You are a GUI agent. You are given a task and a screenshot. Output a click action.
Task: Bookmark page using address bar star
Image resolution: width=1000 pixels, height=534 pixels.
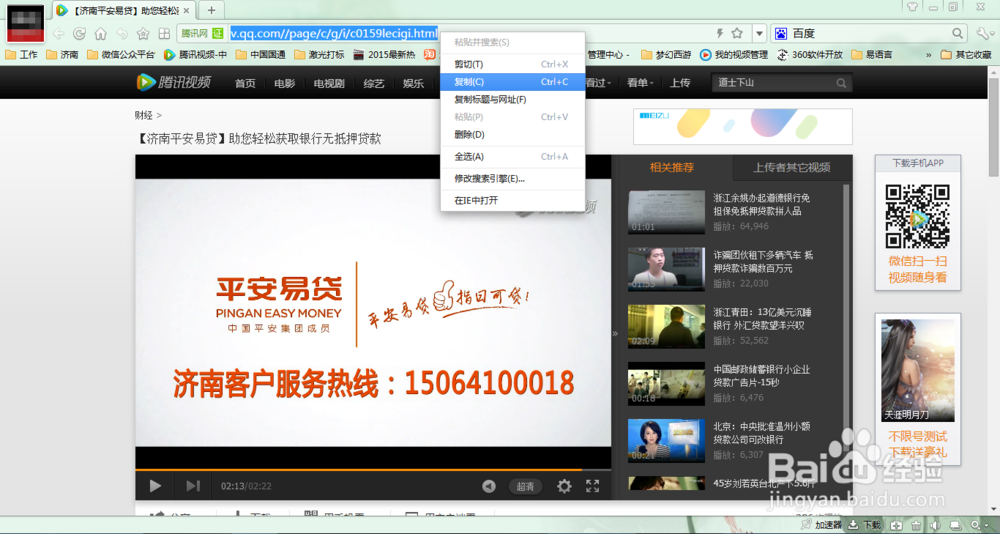[737, 33]
